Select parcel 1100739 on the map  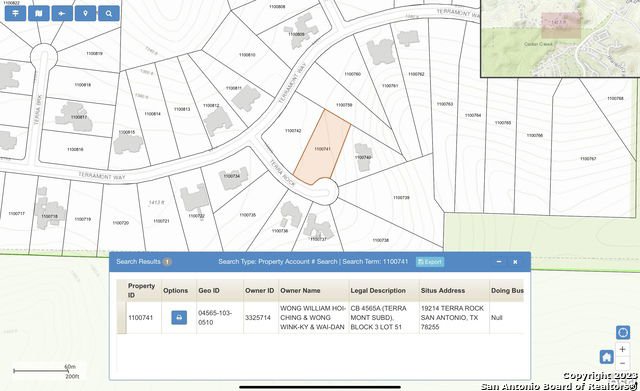click(401, 198)
